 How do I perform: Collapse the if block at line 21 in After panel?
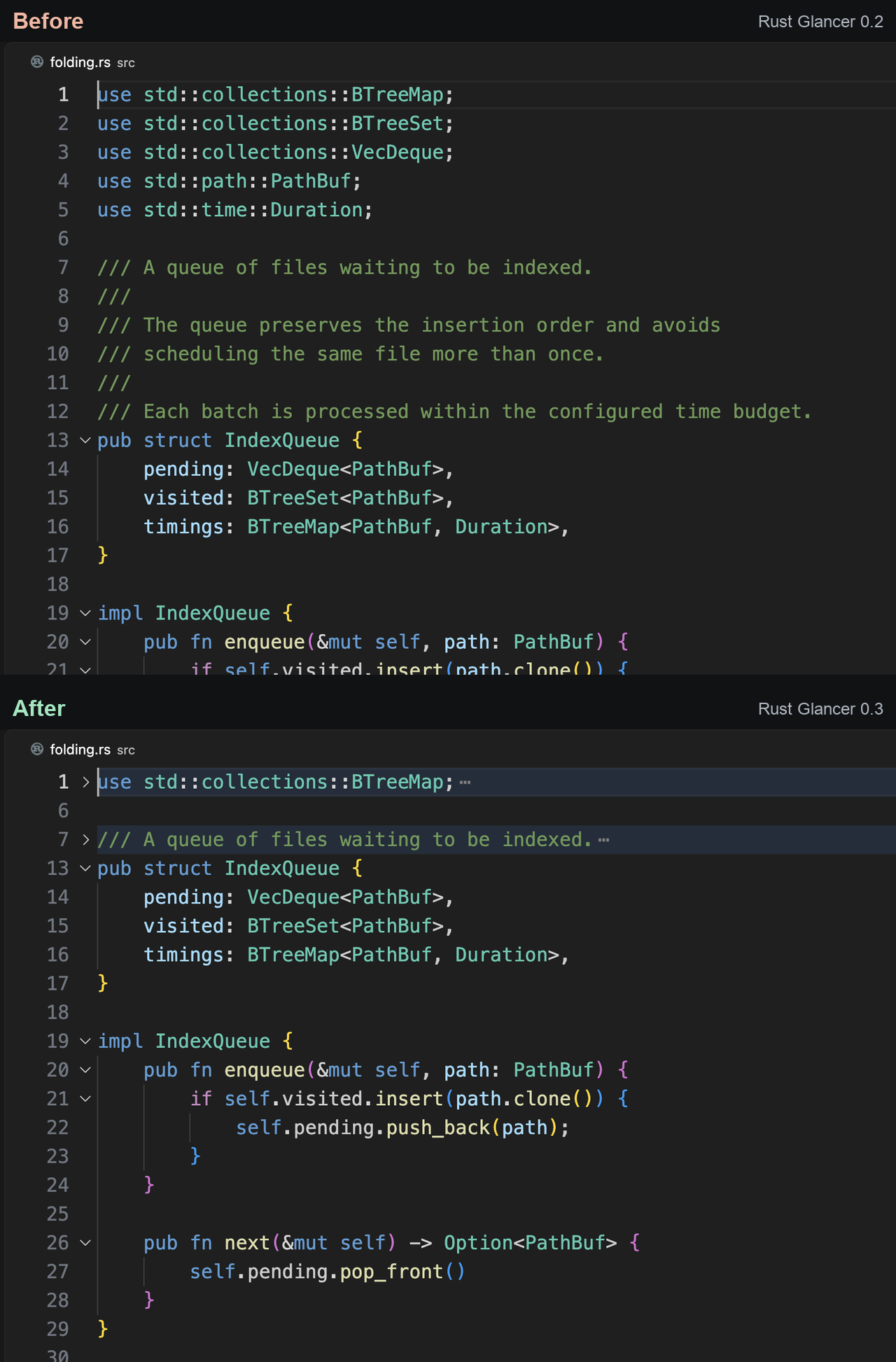click(85, 1099)
